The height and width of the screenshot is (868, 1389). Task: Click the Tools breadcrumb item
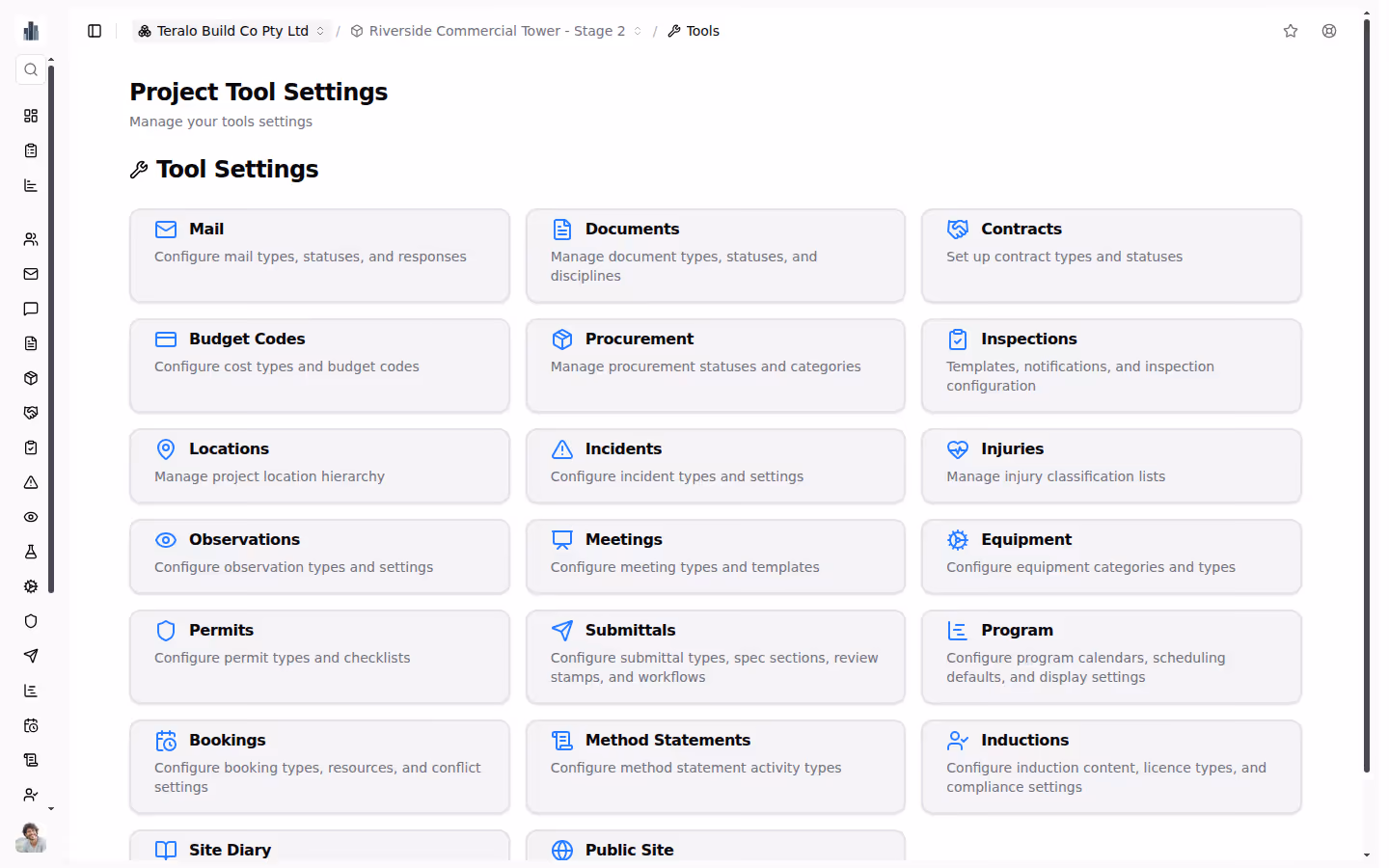tap(694, 31)
